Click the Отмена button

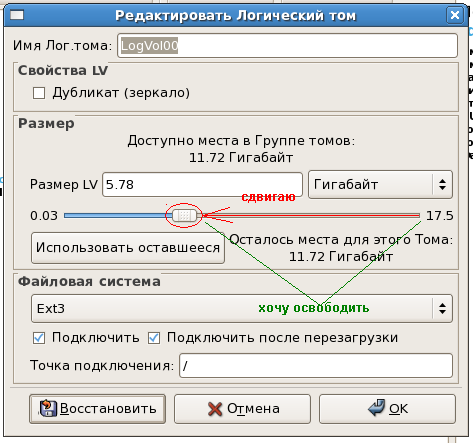[242, 409]
